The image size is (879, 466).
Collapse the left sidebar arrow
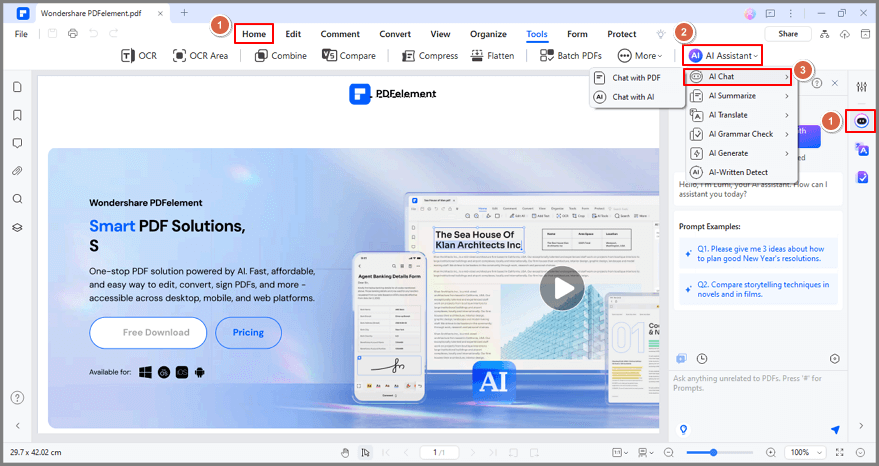tap(17, 426)
